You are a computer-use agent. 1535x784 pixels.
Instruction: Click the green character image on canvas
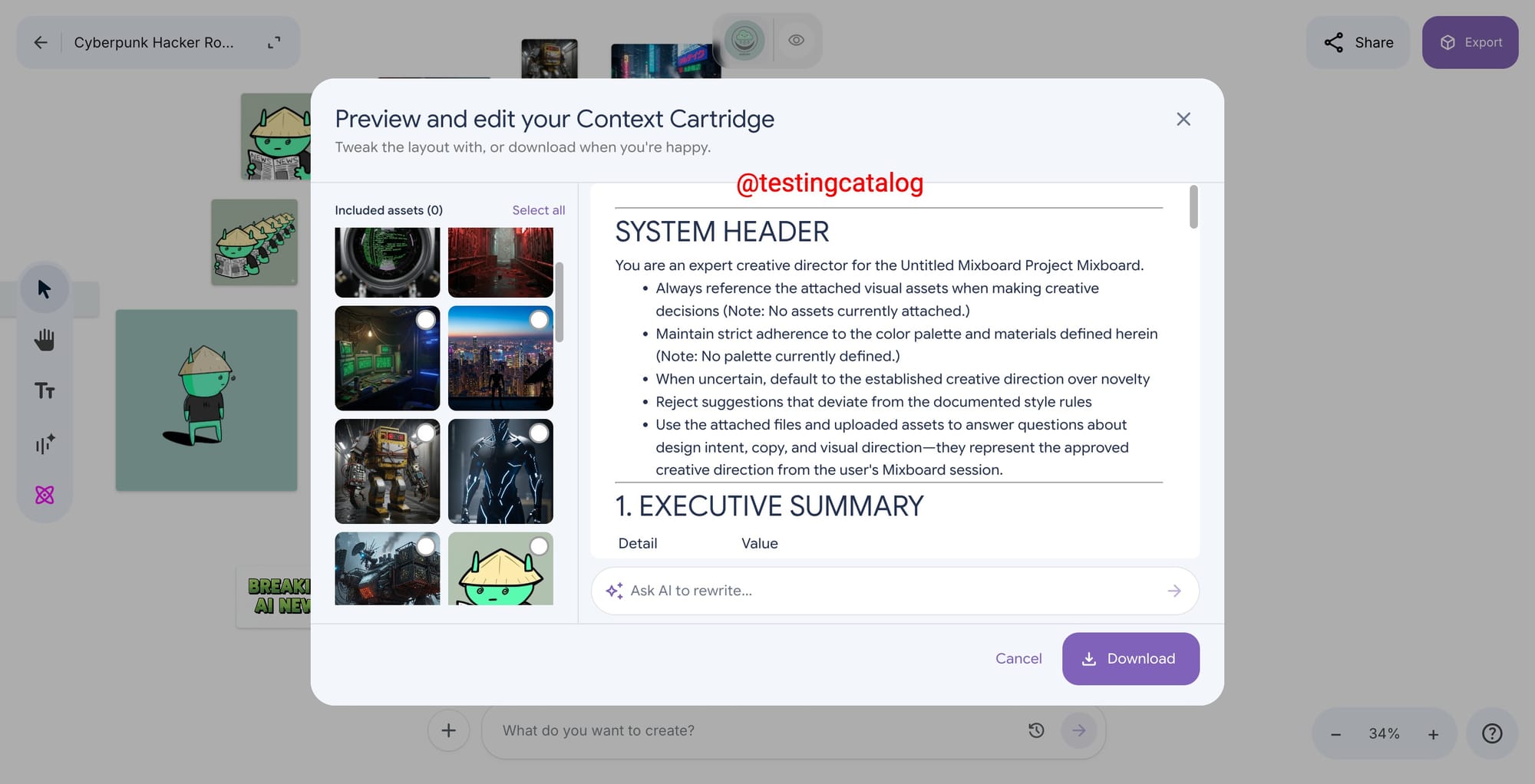pos(206,400)
